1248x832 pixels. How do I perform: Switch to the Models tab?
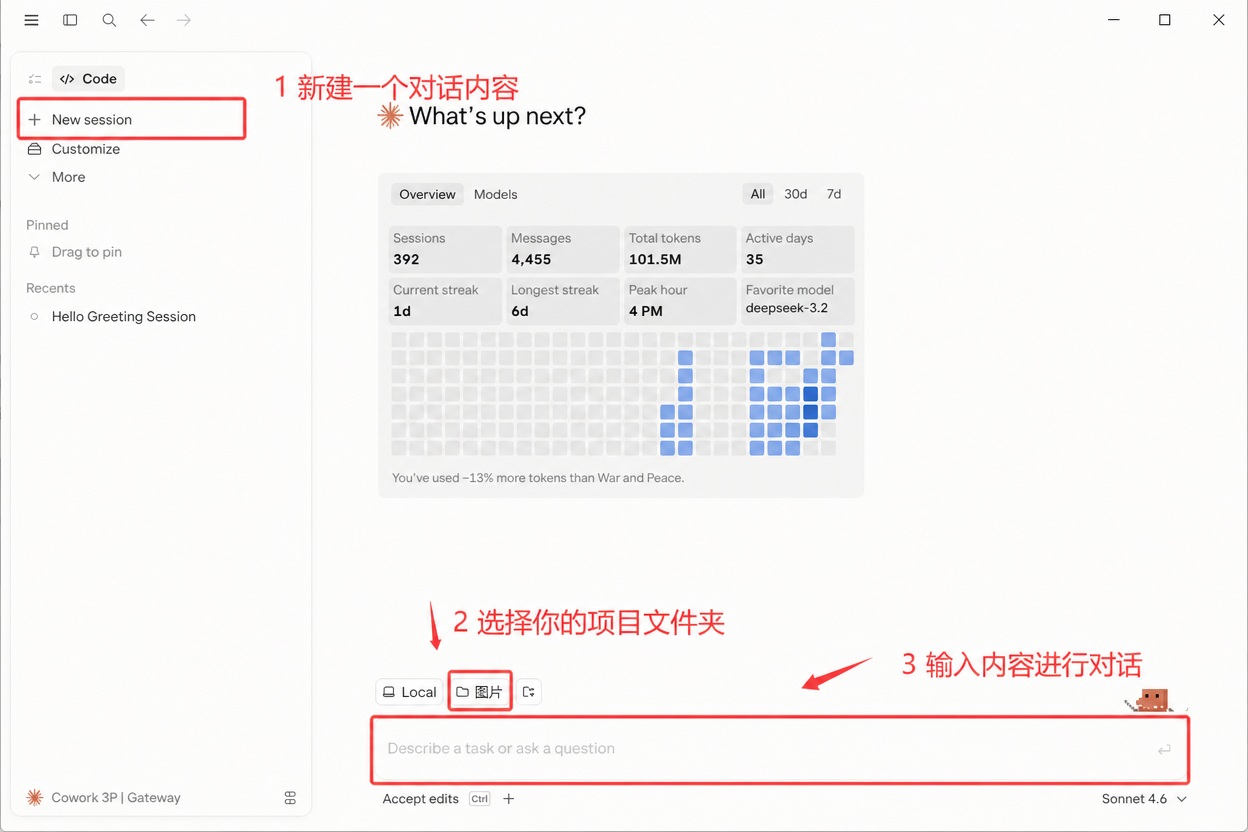496,194
